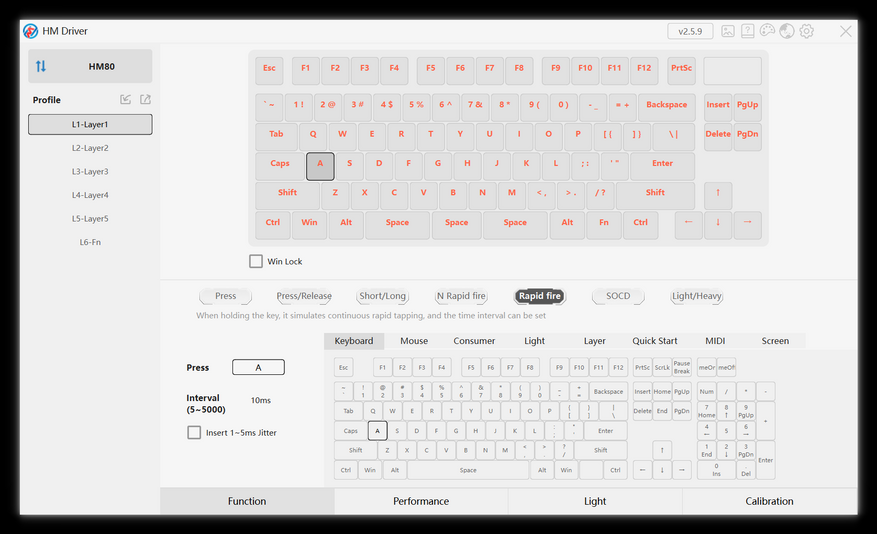
Task: Pick the right arrow in the gray key picker
Action: [681, 470]
